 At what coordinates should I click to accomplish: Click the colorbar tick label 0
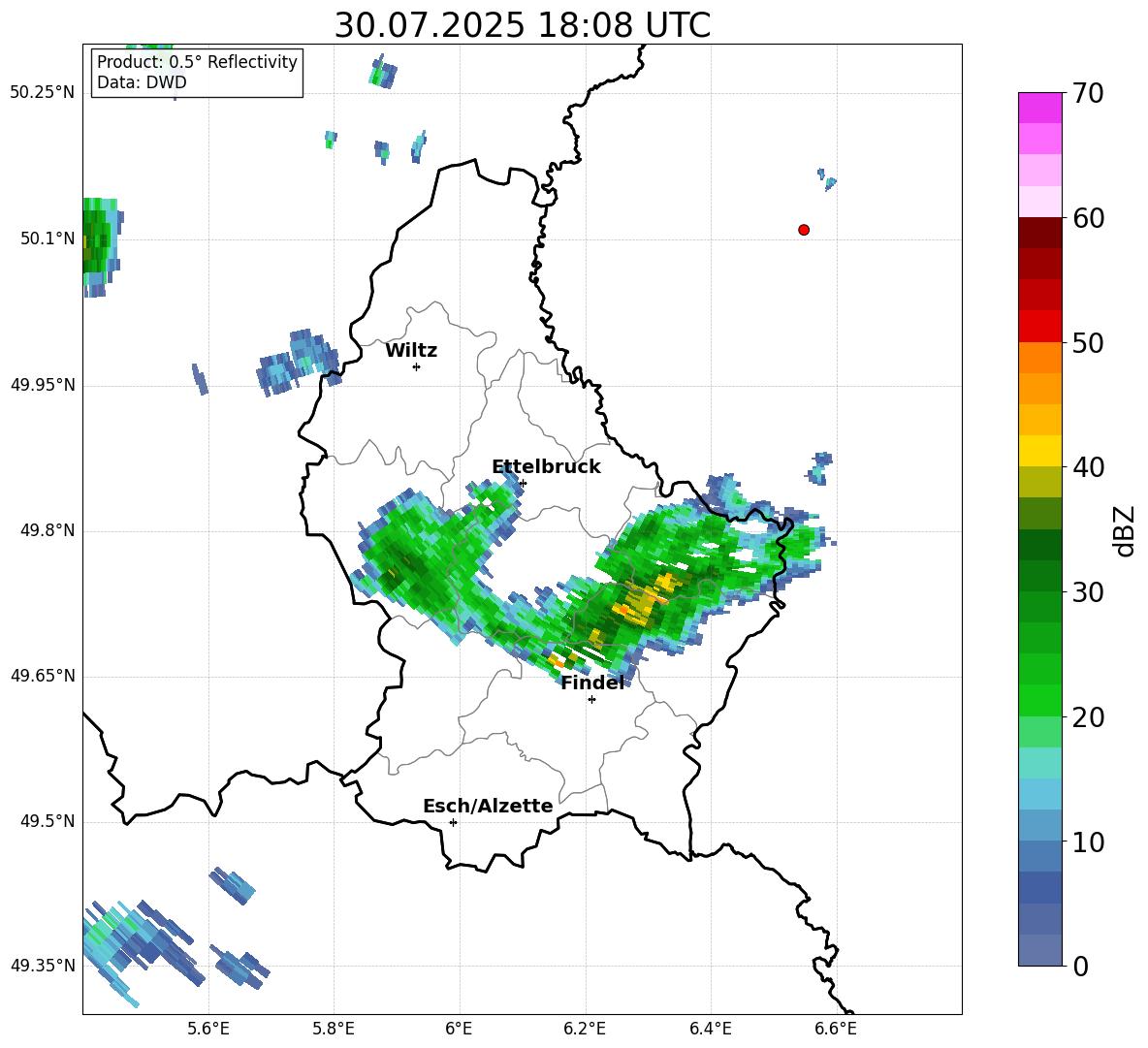(x=1080, y=967)
